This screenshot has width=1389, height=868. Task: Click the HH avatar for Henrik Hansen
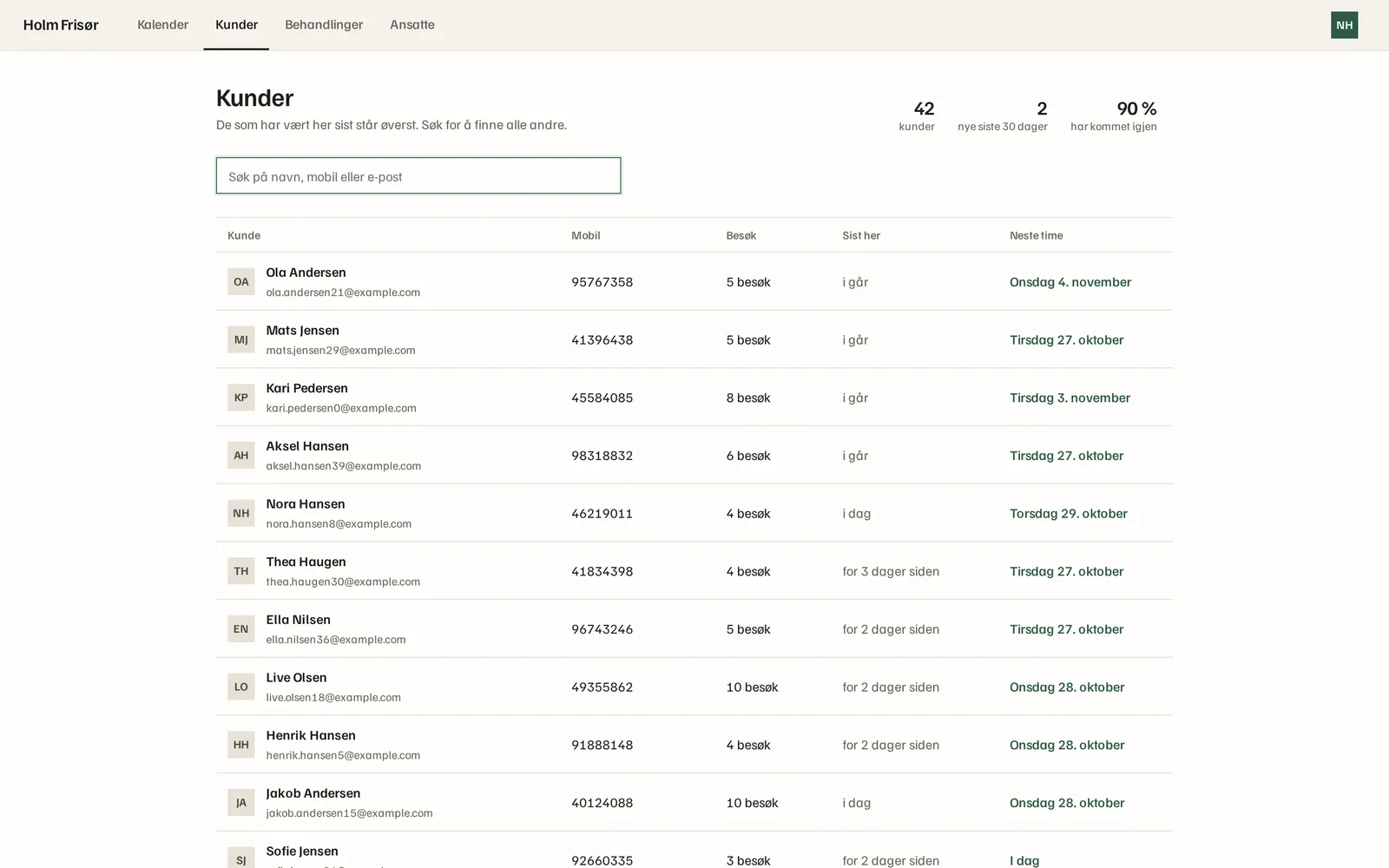[241, 745]
